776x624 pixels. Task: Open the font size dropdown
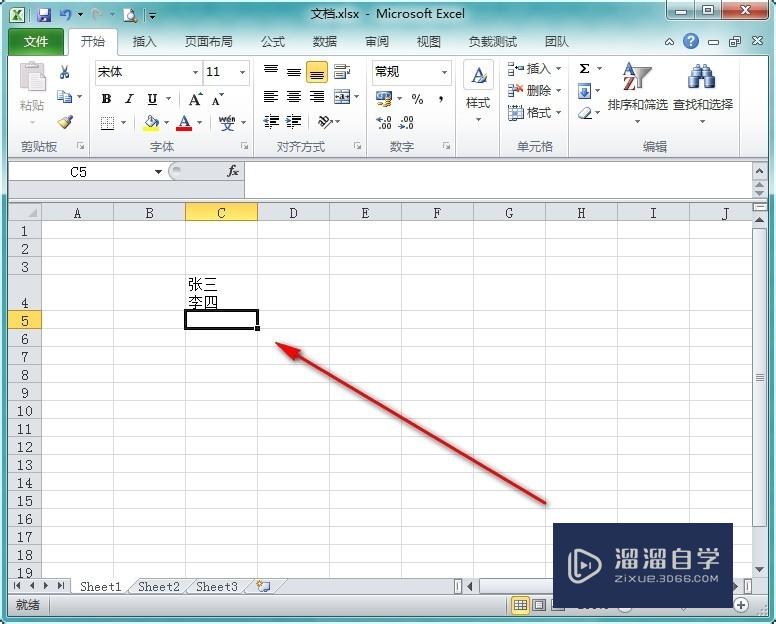click(242, 72)
